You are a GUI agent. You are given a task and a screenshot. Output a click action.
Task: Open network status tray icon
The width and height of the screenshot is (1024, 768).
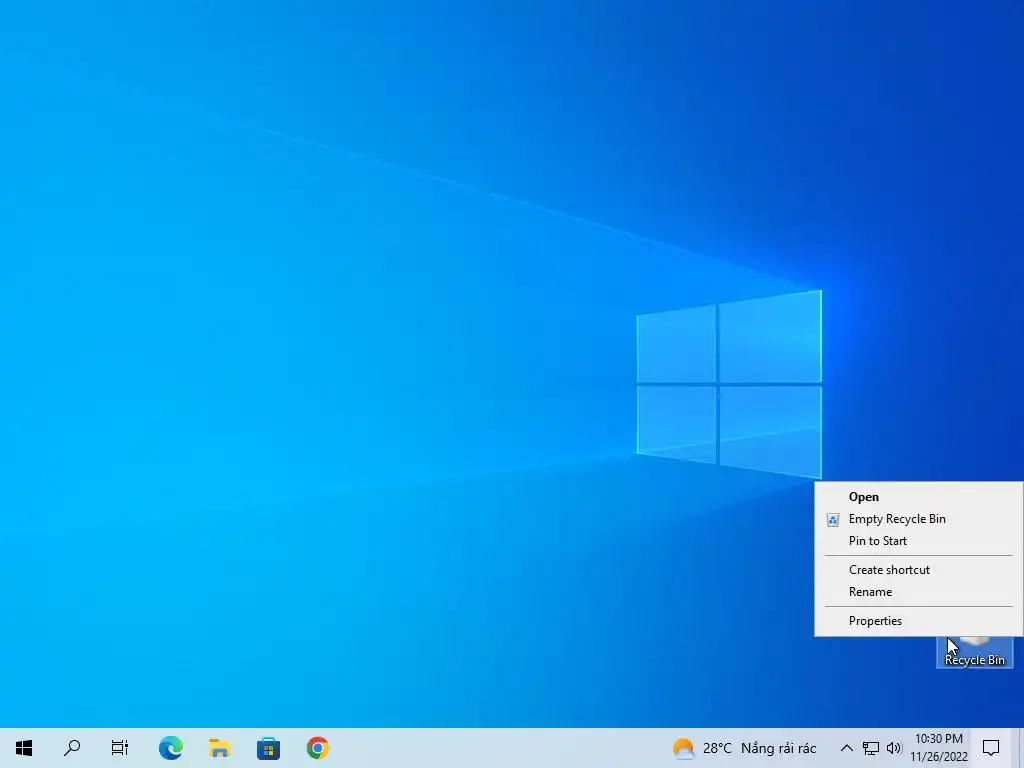(871, 748)
